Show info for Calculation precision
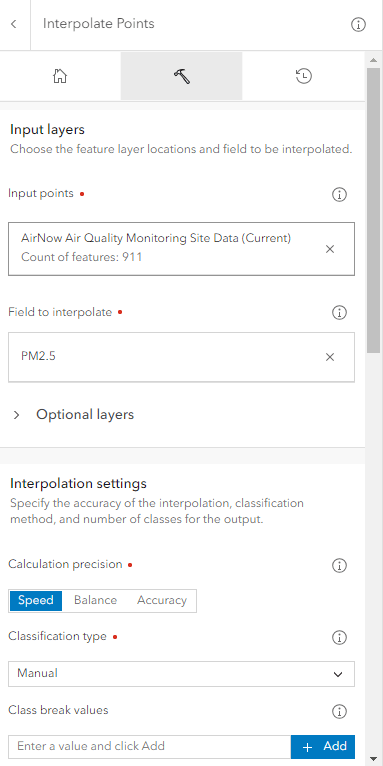383x766 pixels. (339, 566)
